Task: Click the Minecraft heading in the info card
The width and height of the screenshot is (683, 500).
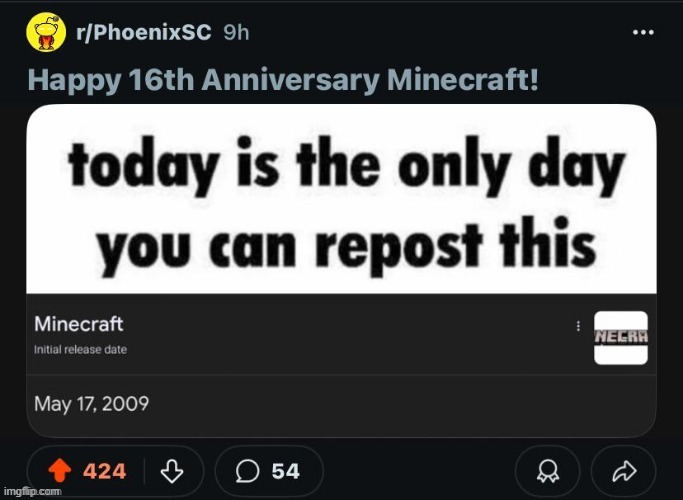Action: point(78,324)
